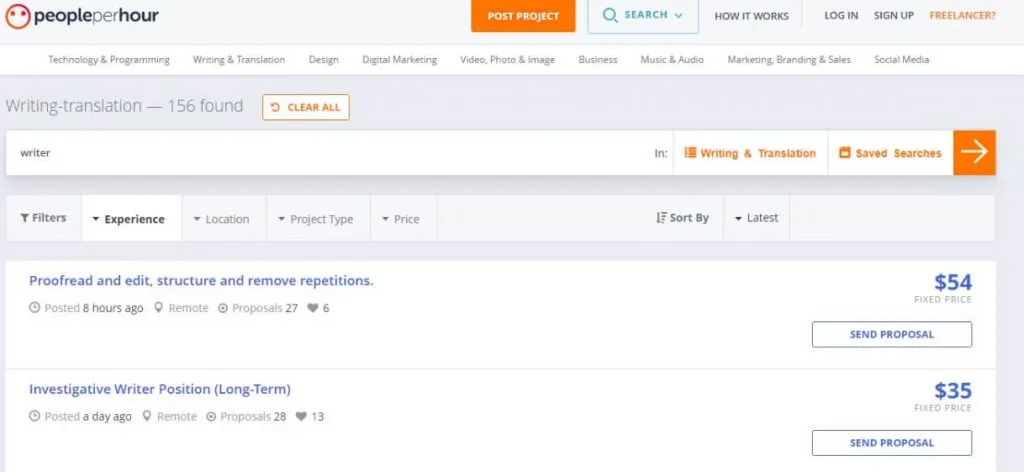Click the '$54' price text

click(953, 282)
